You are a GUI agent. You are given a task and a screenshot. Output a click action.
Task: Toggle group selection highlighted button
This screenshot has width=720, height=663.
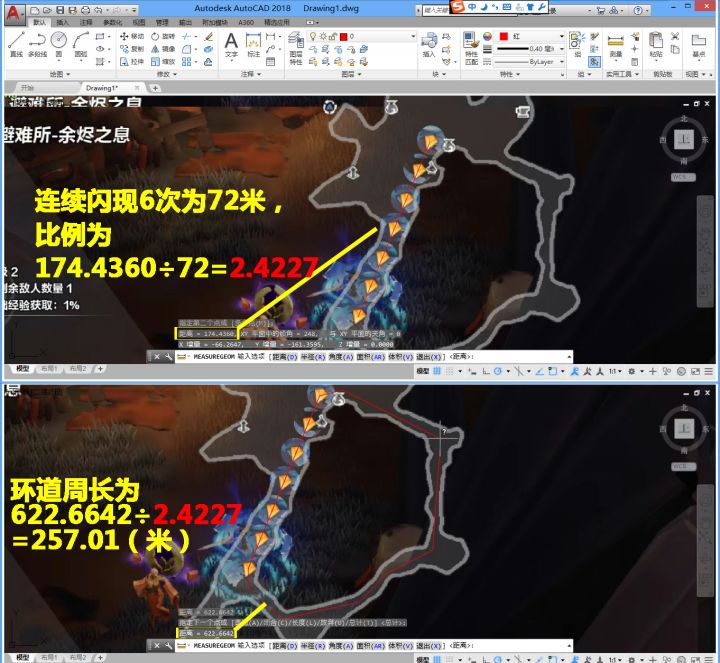tap(594, 61)
